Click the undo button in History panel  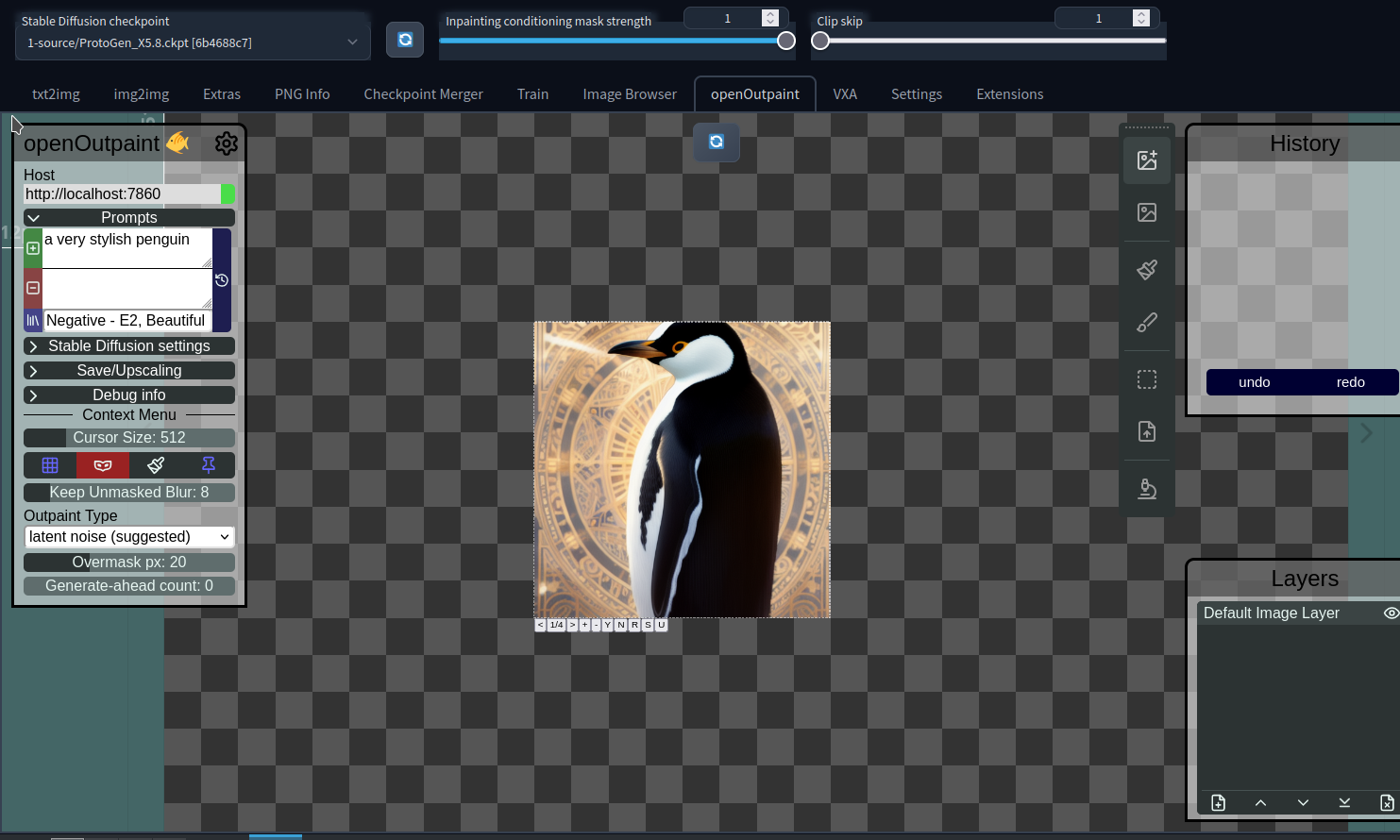(1255, 382)
